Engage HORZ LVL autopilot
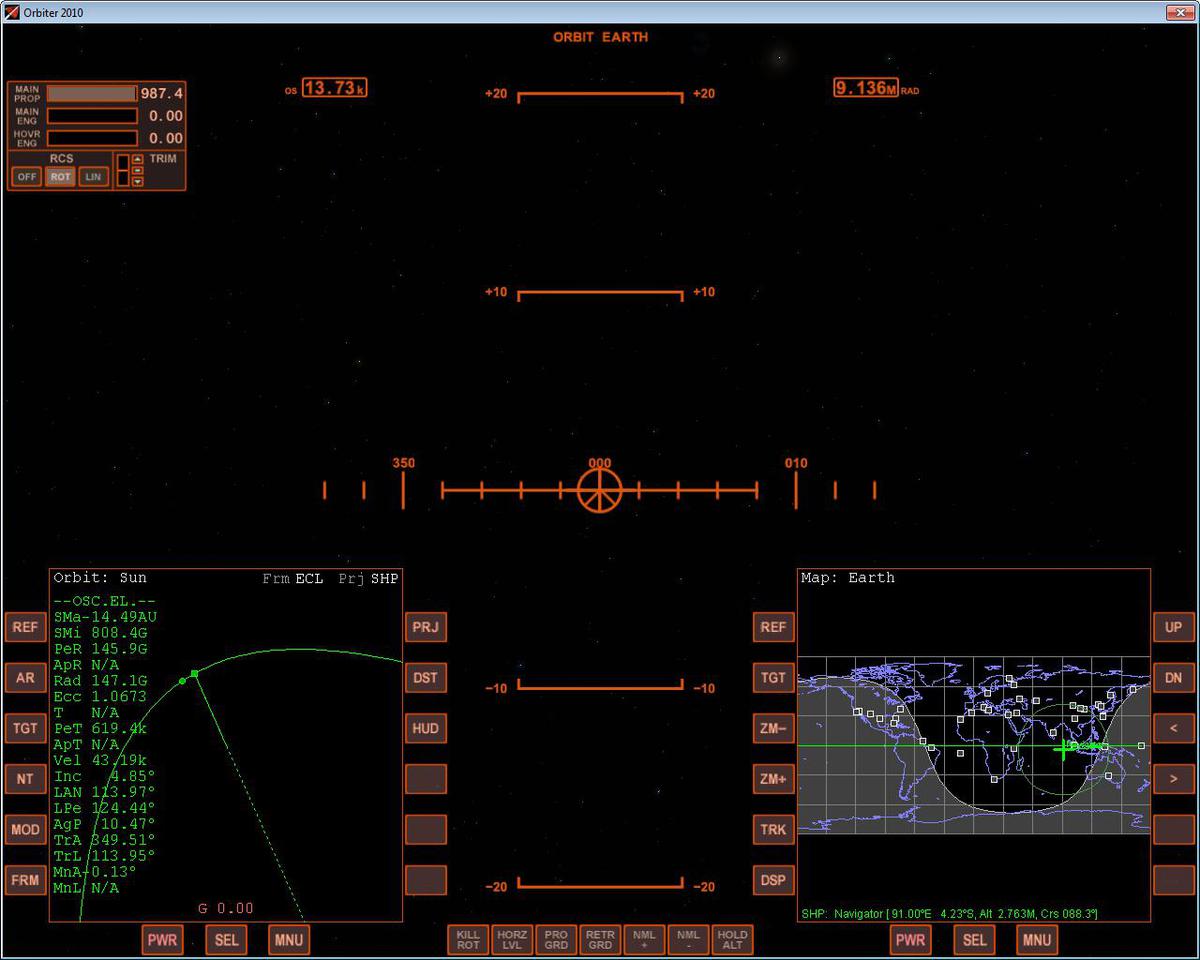This screenshot has width=1200, height=960. coord(512,940)
